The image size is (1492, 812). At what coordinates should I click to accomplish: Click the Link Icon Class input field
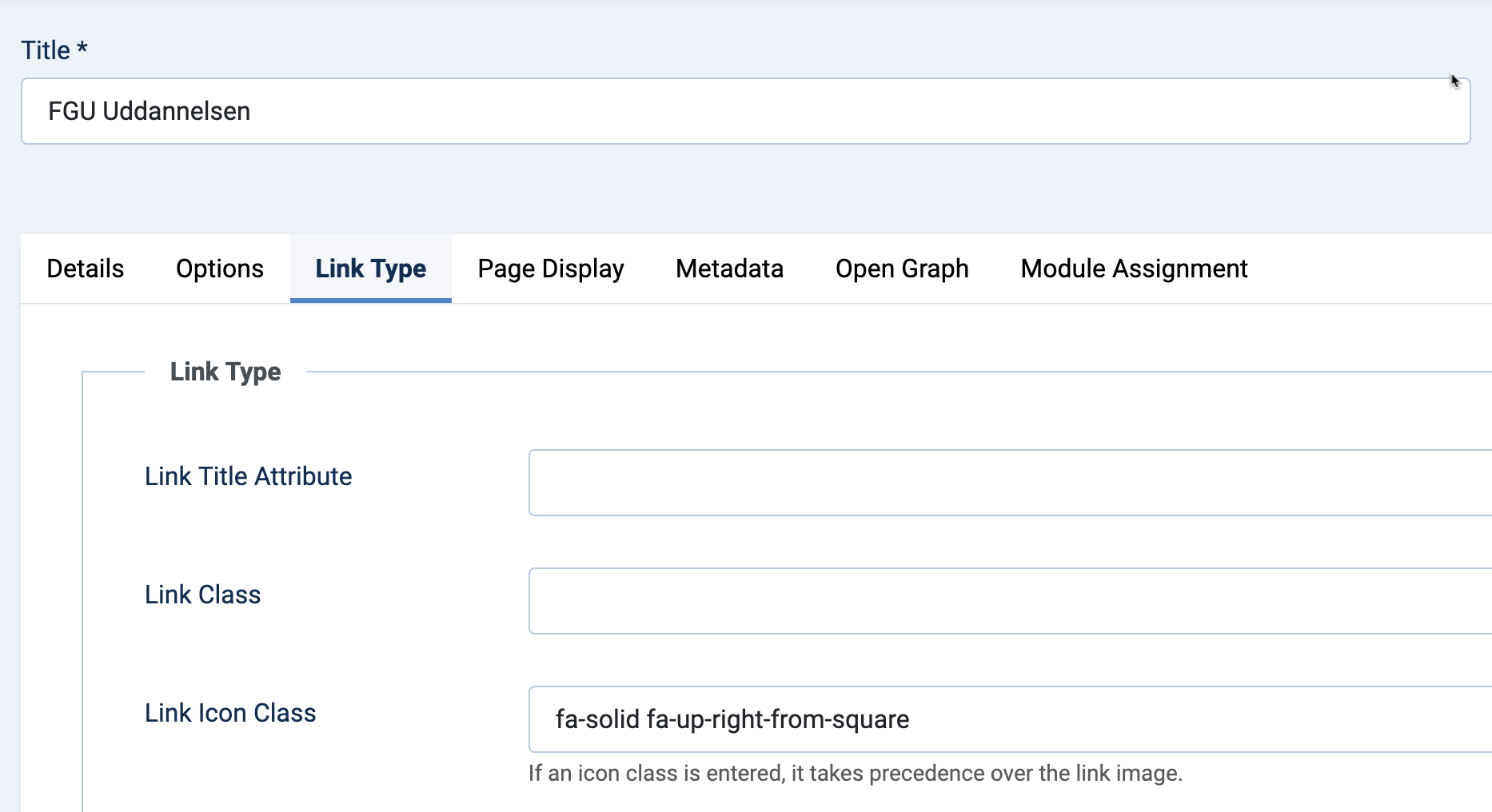tap(1007, 719)
